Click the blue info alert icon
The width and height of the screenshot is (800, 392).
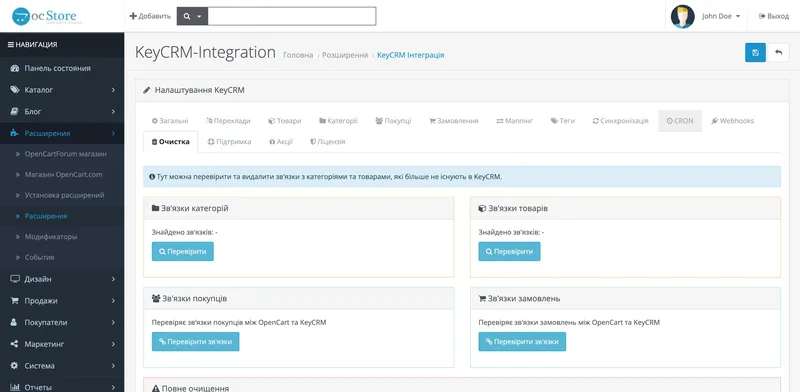click(x=152, y=177)
